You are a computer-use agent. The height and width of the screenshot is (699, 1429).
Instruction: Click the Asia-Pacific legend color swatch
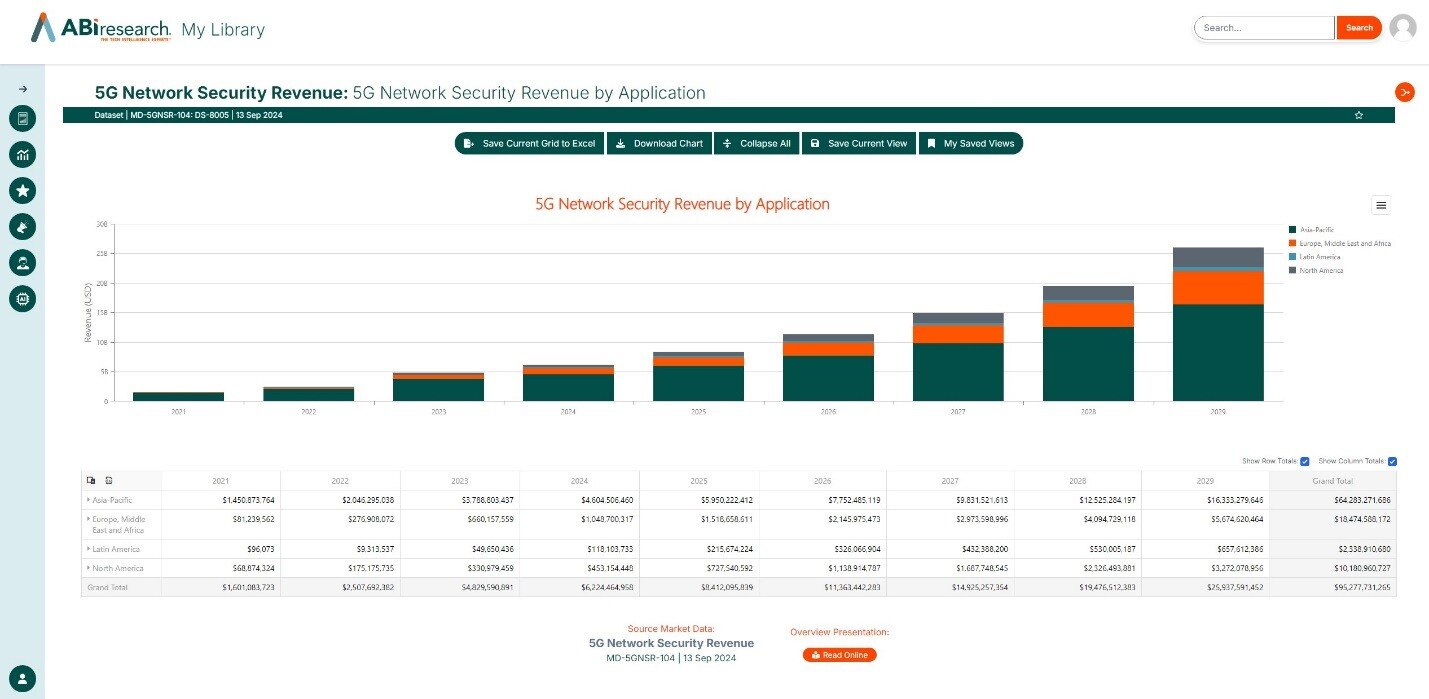pyautogui.click(x=1293, y=230)
